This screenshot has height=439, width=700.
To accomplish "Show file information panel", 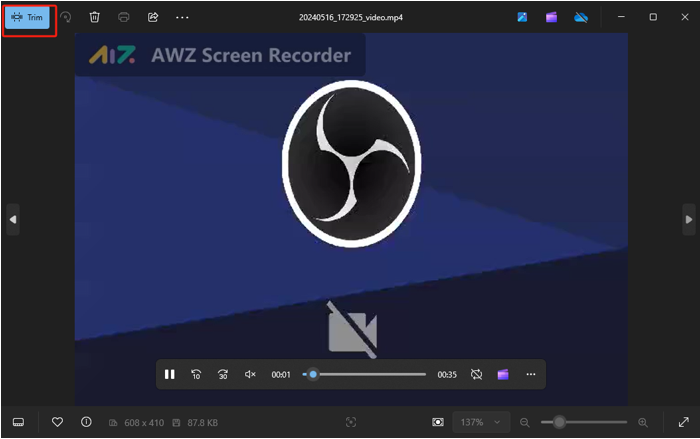I will point(86,422).
